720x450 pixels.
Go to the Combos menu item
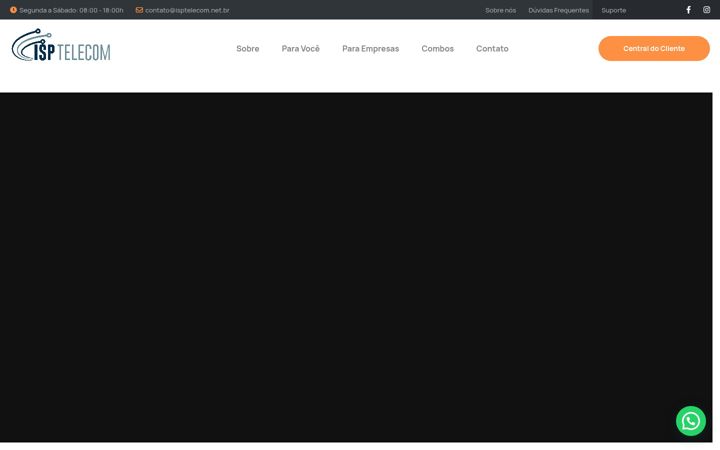[x=438, y=49]
